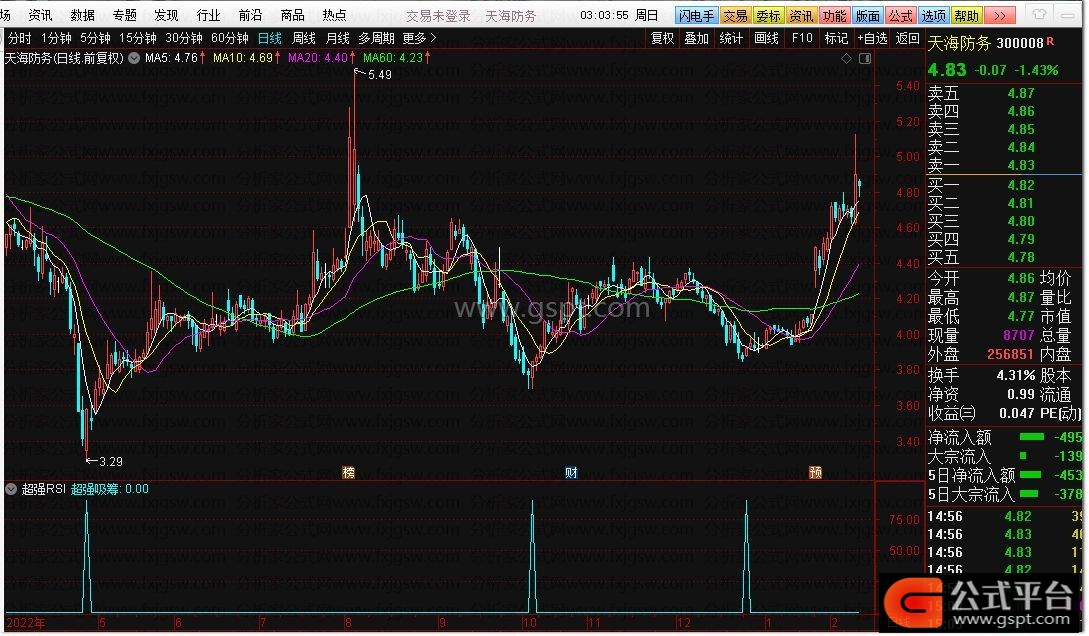1089x636 pixels.
Task: Click 统计 statistics button
Action: pyautogui.click(x=731, y=38)
